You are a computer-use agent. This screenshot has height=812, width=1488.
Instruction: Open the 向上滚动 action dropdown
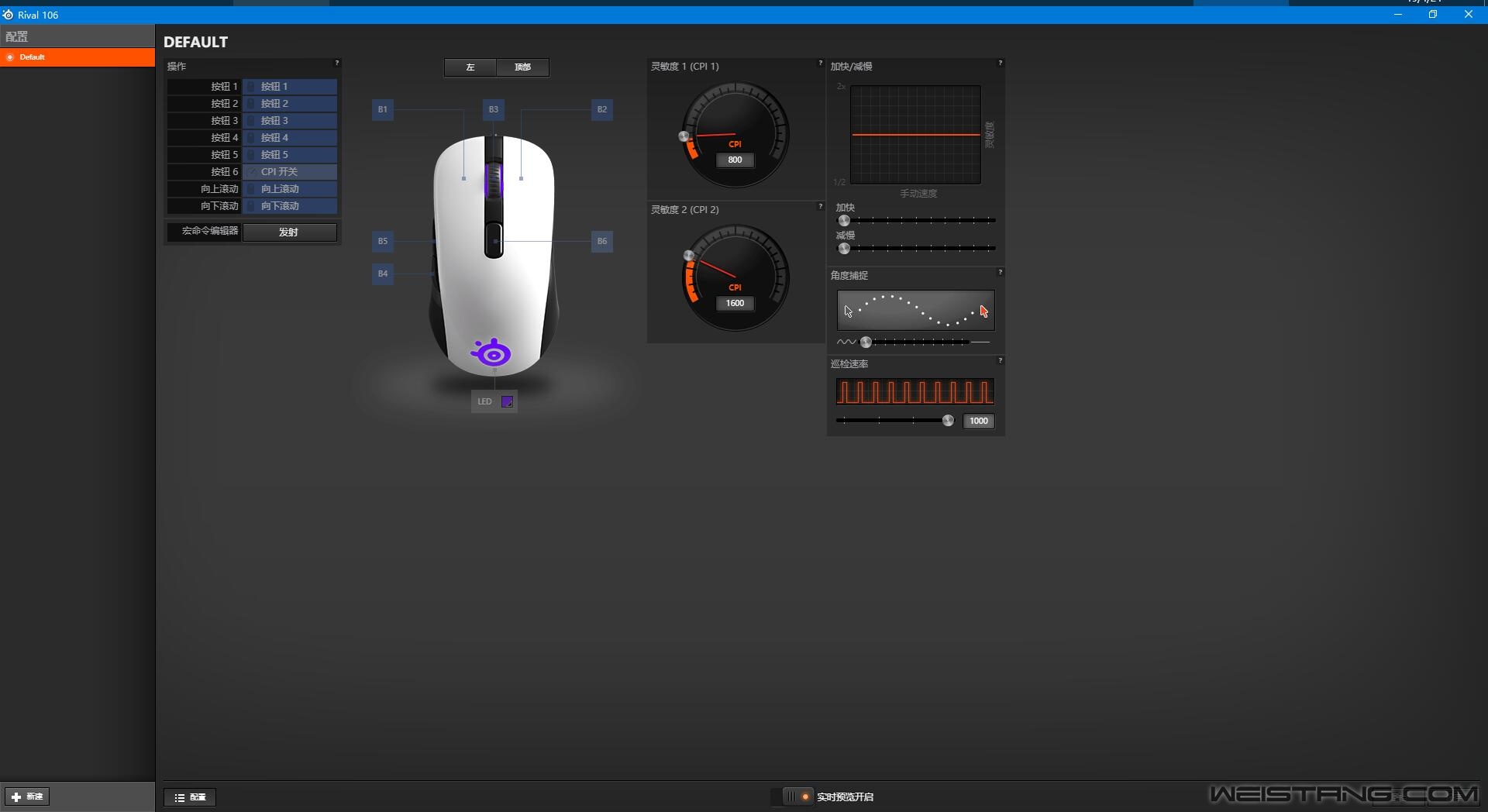point(290,189)
